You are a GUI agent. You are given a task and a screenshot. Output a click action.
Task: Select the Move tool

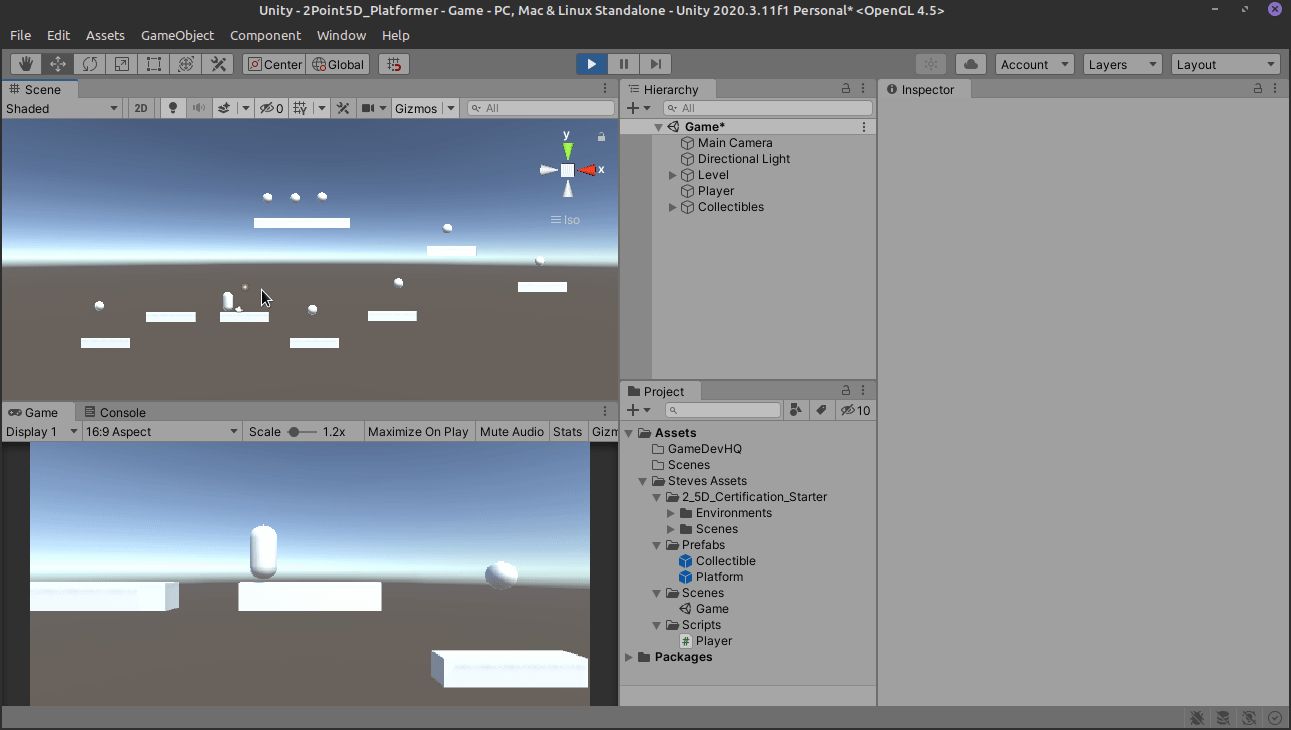[57, 63]
